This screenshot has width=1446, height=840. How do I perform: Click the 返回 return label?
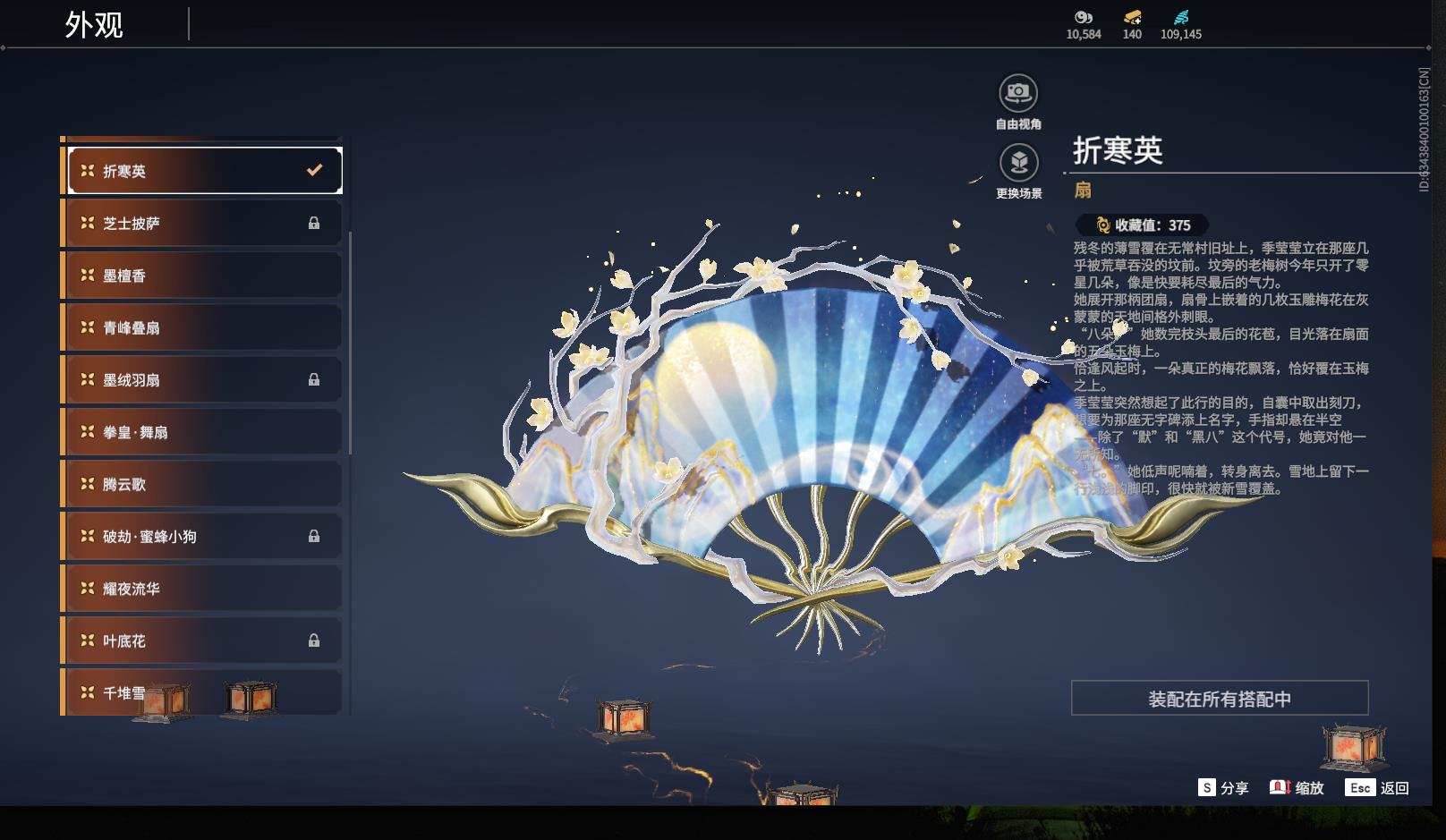[1394, 788]
